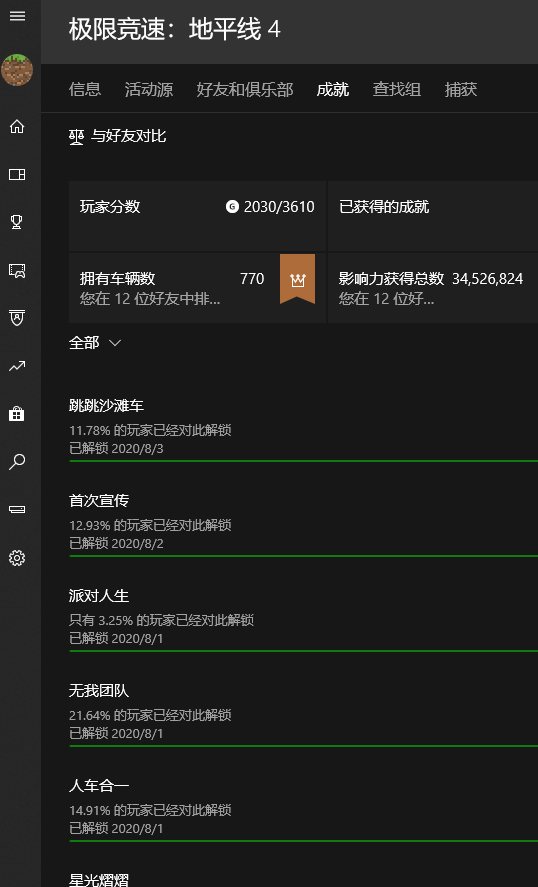Open the hamburger navigation menu
The image size is (538, 887).
(x=18, y=16)
